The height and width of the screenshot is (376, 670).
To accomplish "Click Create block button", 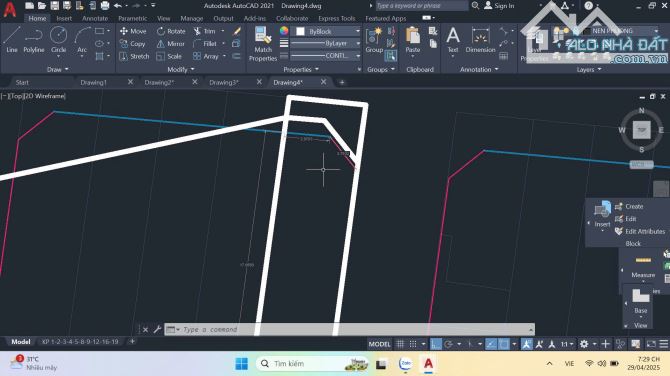I will (x=629, y=206).
